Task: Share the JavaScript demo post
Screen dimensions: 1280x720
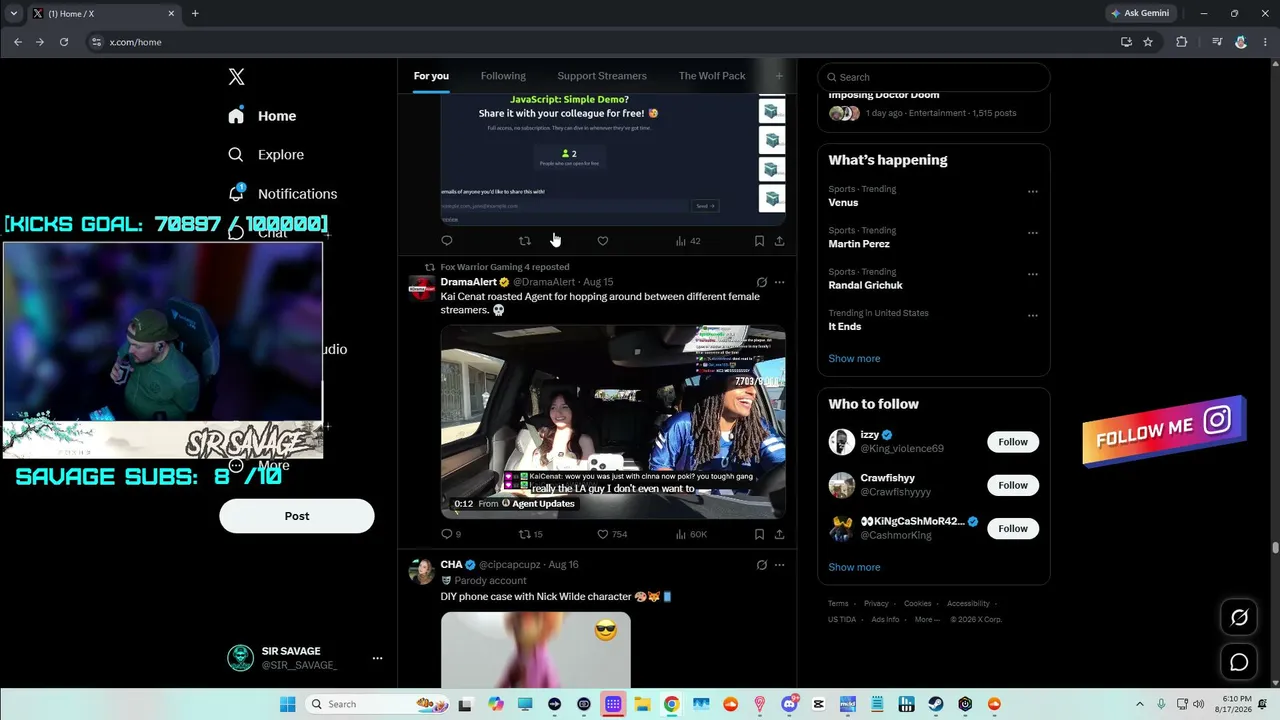Action: (779, 240)
